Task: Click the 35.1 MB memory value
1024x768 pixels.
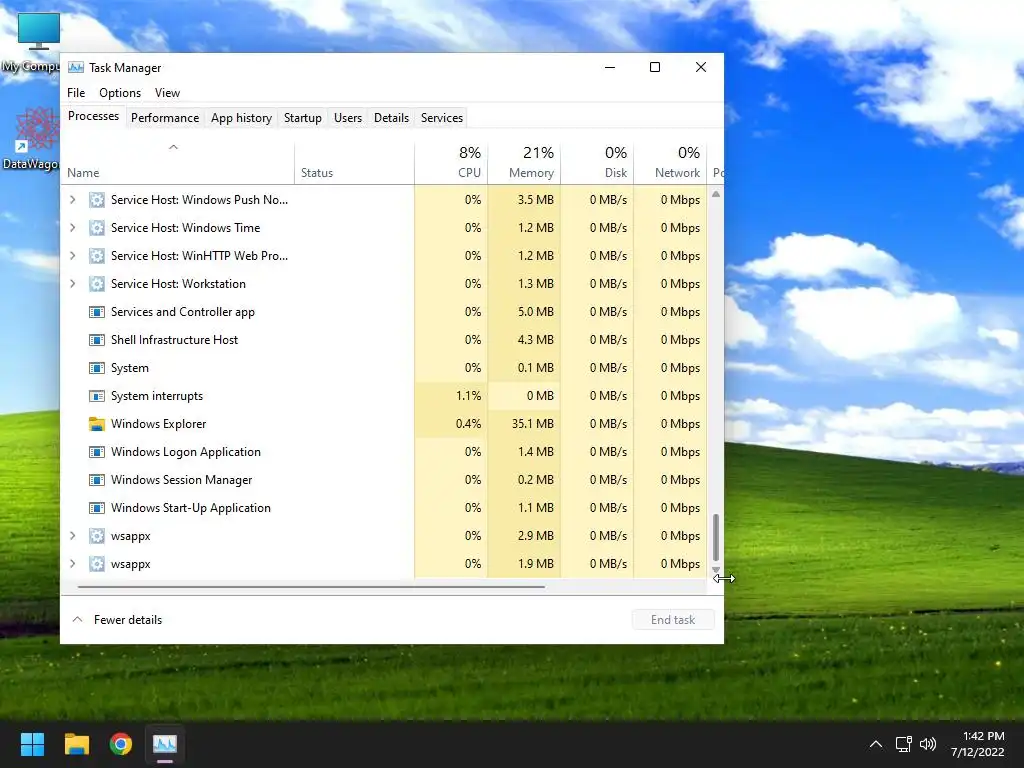Action: (532, 424)
